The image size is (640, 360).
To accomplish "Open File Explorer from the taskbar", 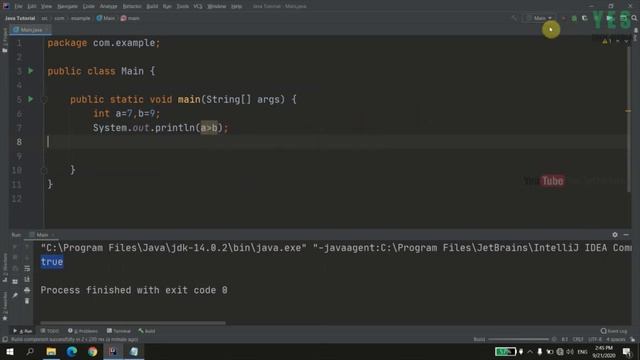I will tap(51, 351).
